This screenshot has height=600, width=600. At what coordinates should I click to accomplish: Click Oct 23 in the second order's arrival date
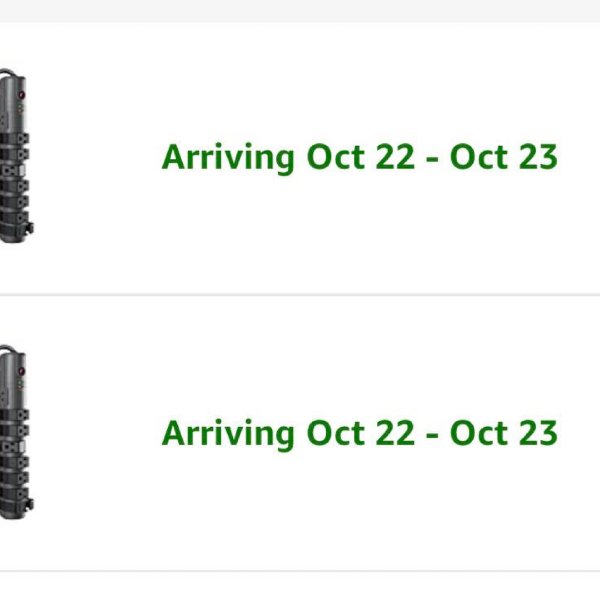(504, 433)
